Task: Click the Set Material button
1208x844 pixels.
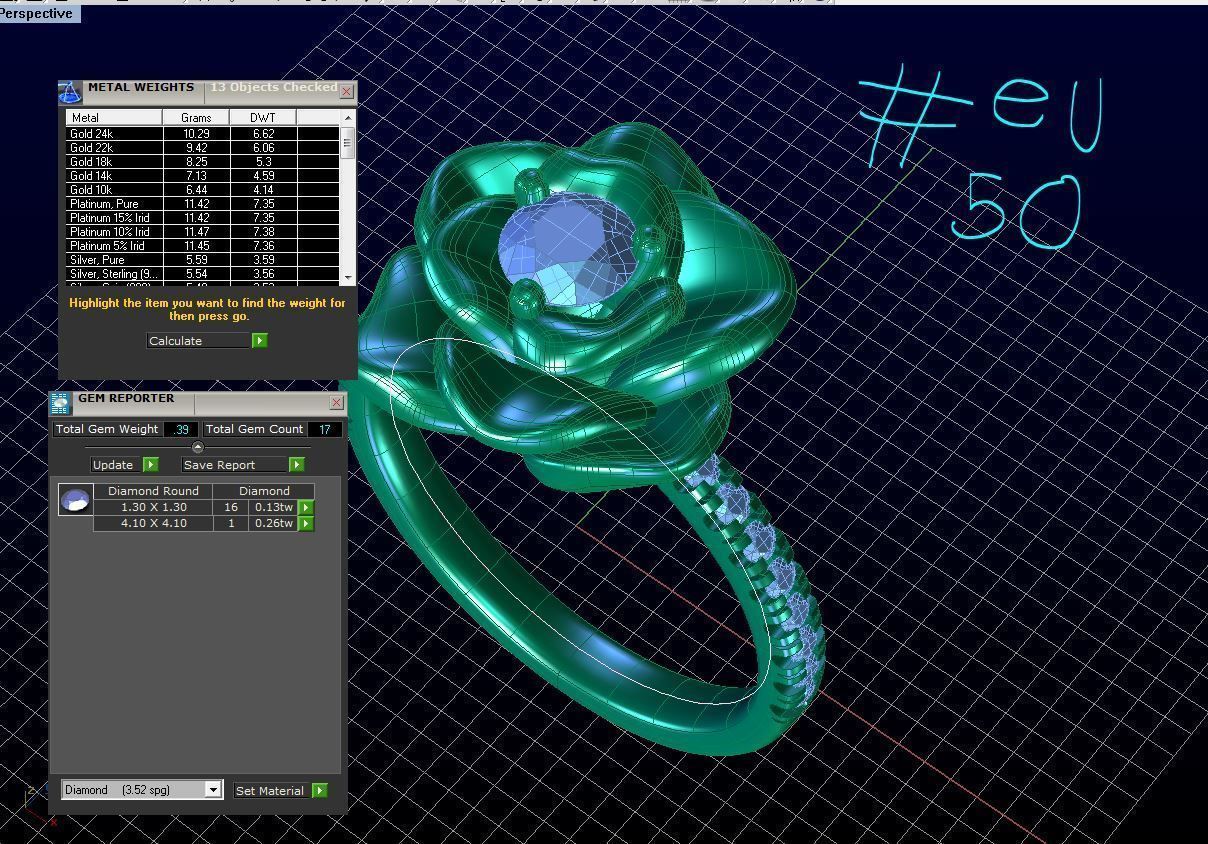Action: click(272, 790)
